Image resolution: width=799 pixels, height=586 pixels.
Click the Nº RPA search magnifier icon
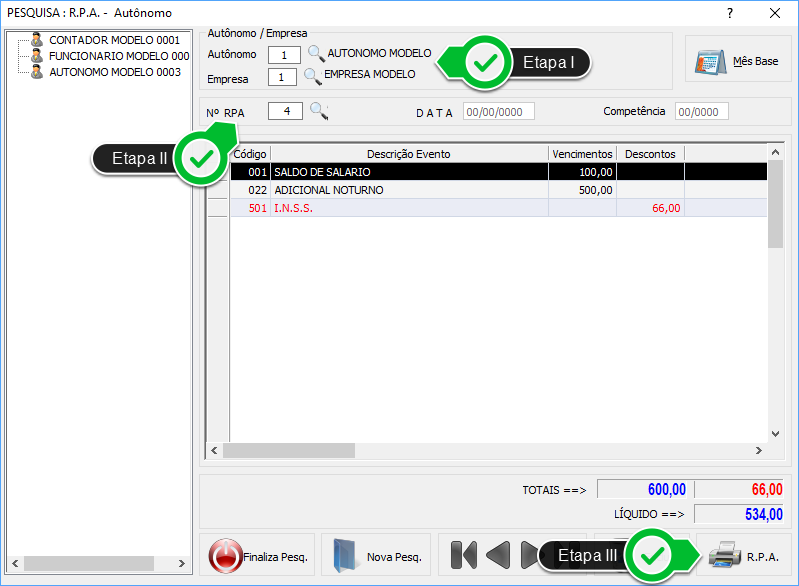pos(319,111)
